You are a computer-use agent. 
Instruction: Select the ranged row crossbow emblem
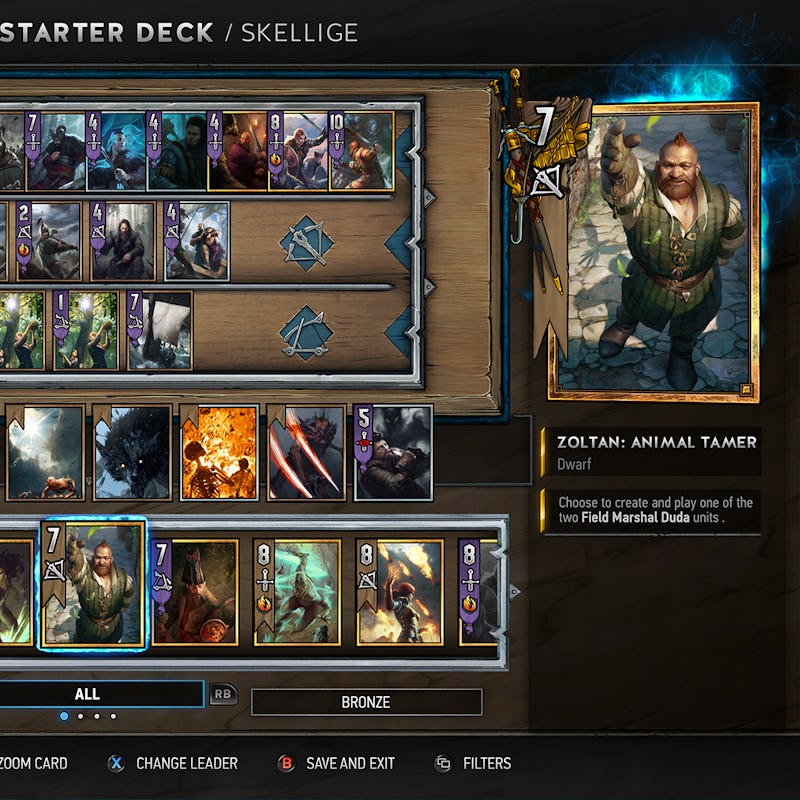[306, 243]
